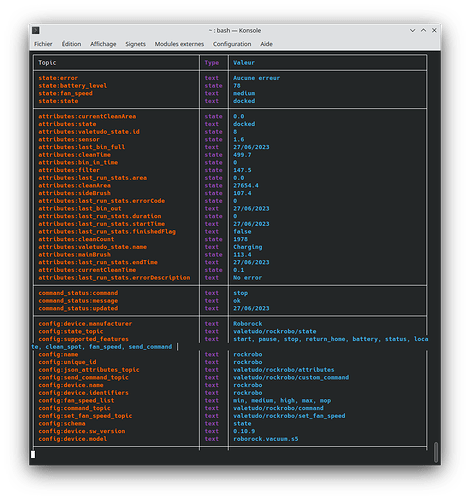Select command_status:updated topic
The image size is (470, 500).
[78, 308]
